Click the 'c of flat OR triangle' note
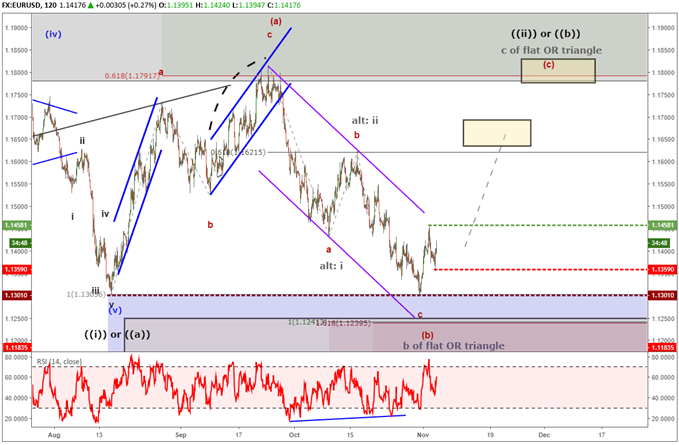 (551, 50)
